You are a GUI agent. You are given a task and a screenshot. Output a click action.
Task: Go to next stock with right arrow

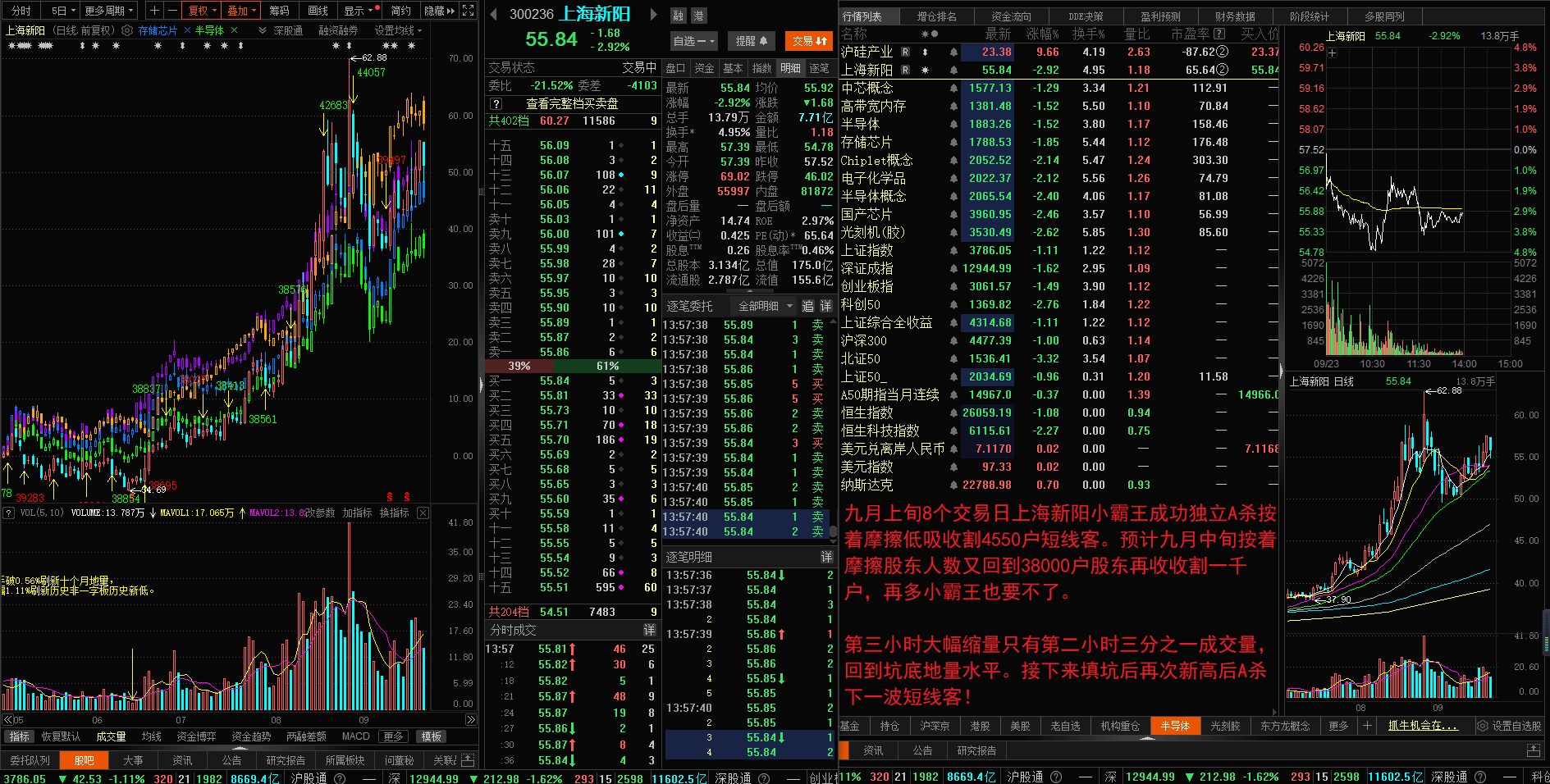[654, 14]
